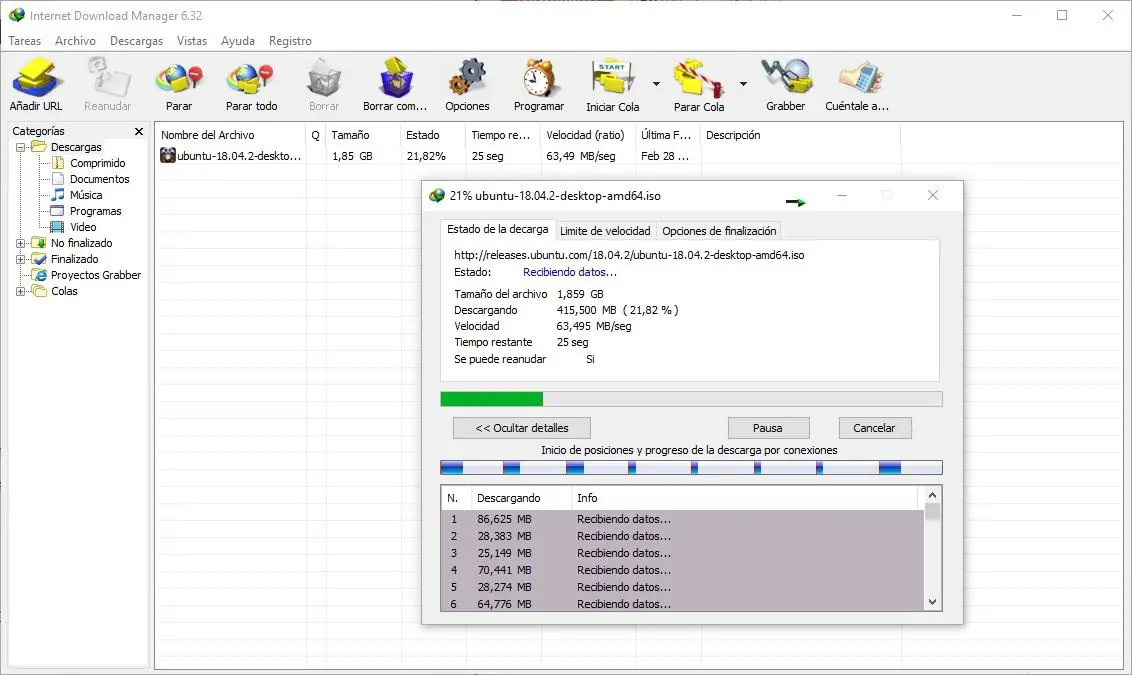Click the Borrar completados icon
This screenshot has height=675, width=1132.
[396, 78]
